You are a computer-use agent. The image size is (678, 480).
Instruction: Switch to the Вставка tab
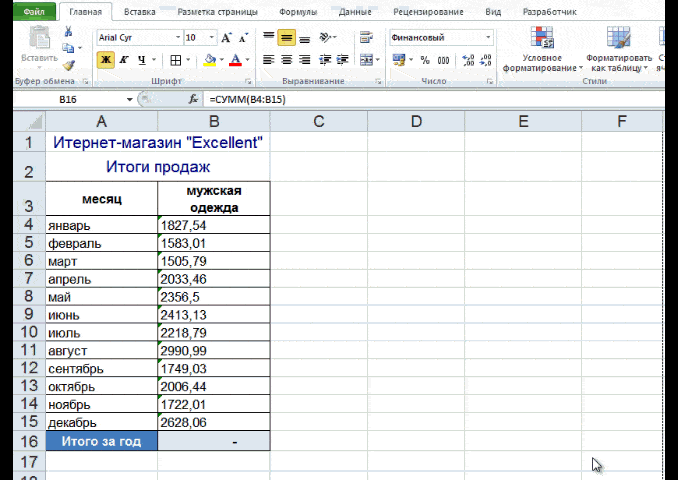tap(139, 12)
